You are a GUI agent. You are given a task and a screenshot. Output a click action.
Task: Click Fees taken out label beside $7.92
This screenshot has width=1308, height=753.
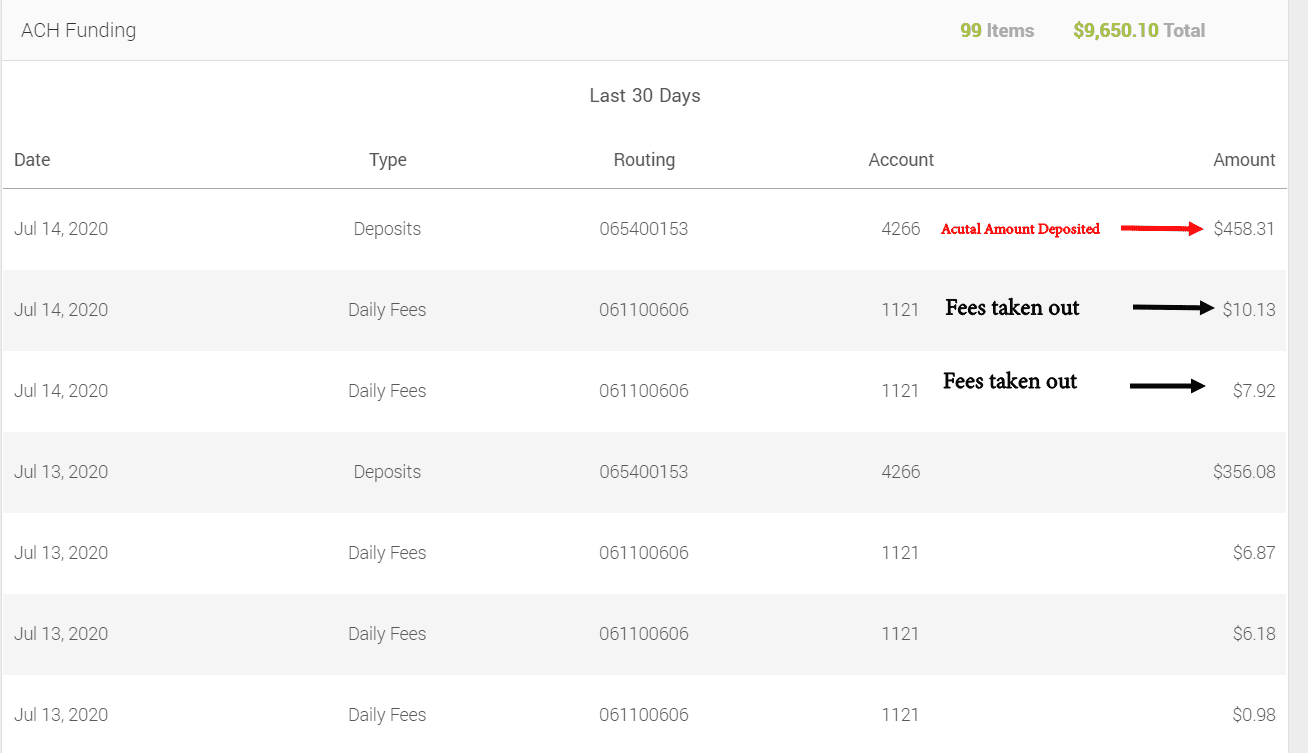tap(1010, 381)
